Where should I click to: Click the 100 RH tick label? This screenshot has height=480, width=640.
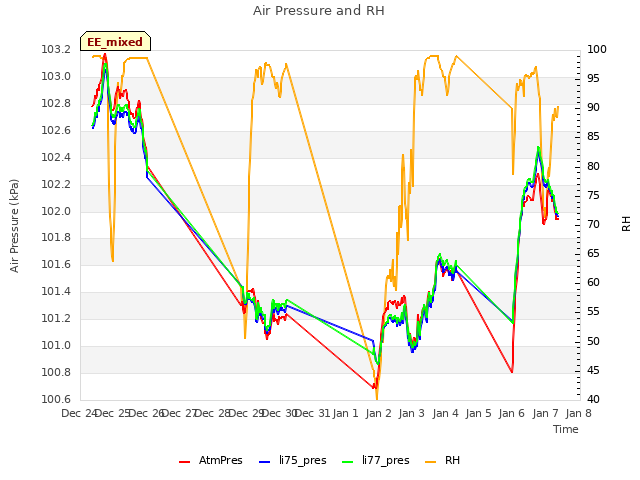[596, 50]
